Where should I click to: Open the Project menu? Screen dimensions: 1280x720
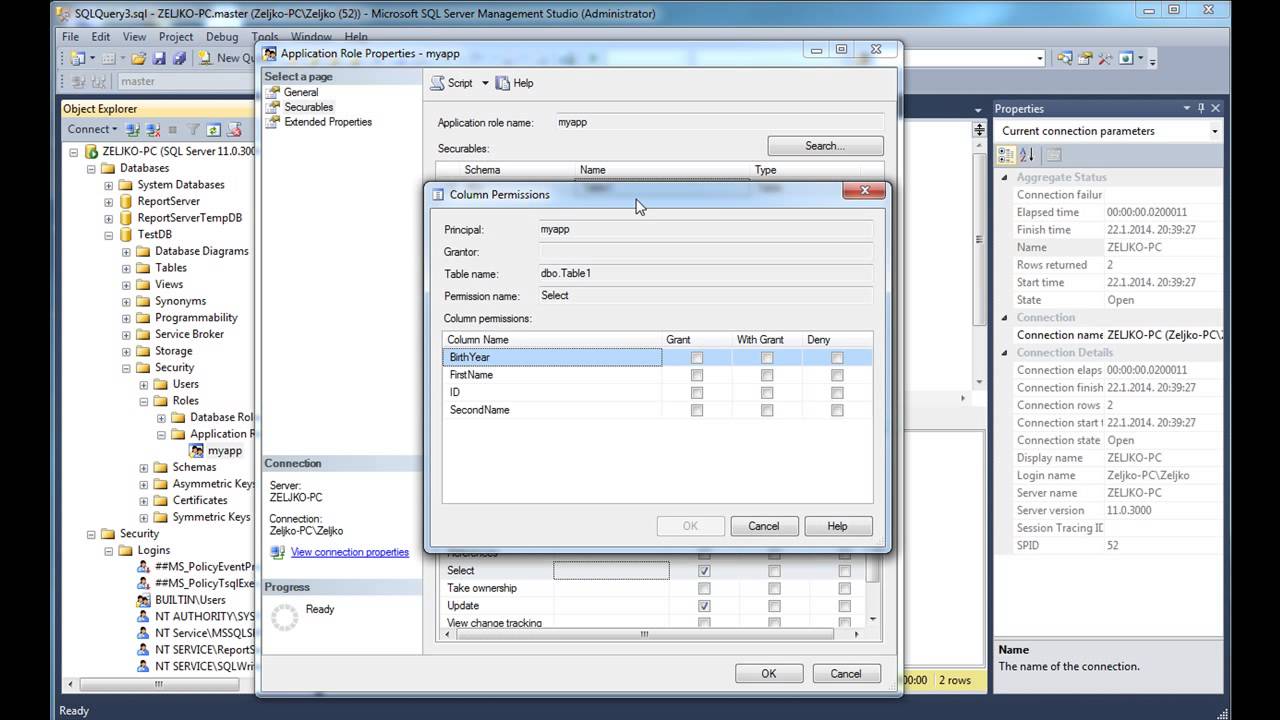(x=176, y=37)
